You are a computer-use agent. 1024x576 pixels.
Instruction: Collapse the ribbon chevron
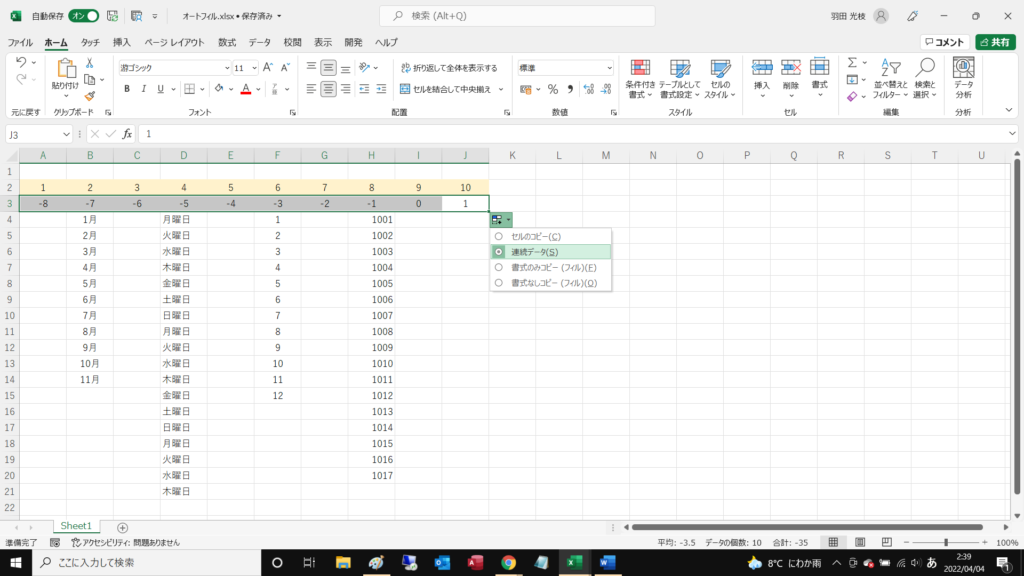coord(1009,110)
